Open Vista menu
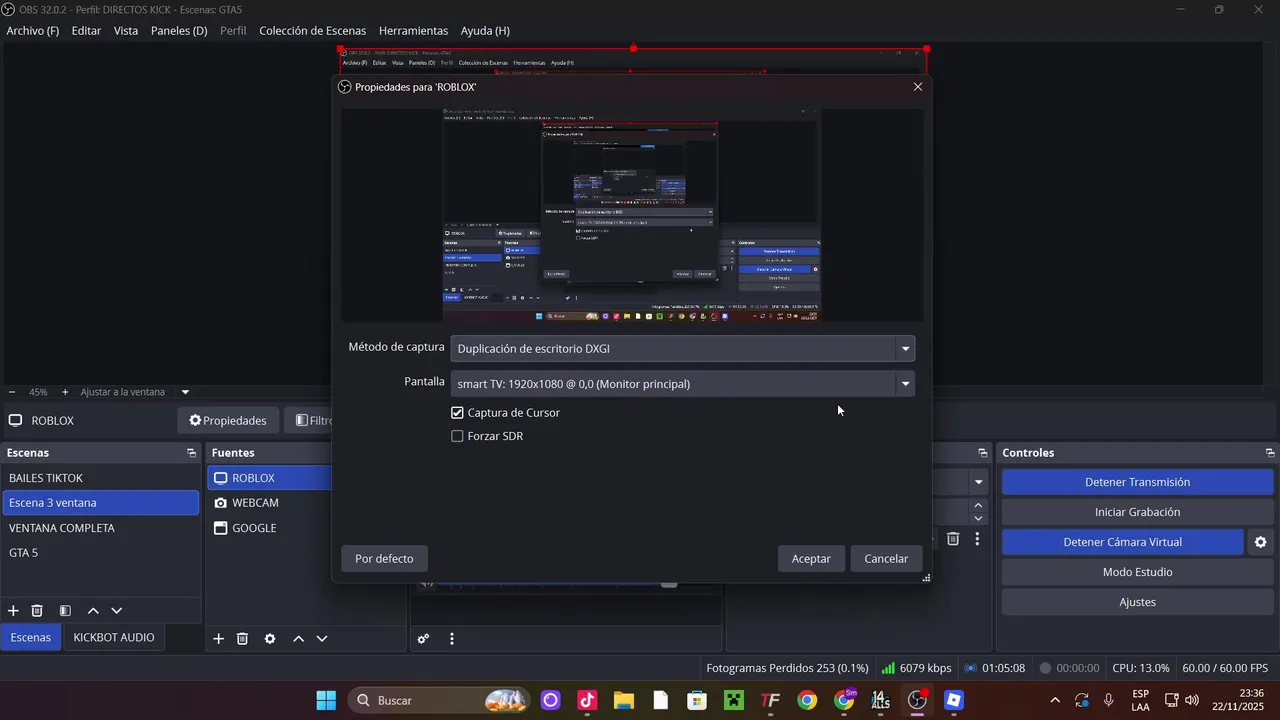1280x720 pixels. [x=126, y=31]
